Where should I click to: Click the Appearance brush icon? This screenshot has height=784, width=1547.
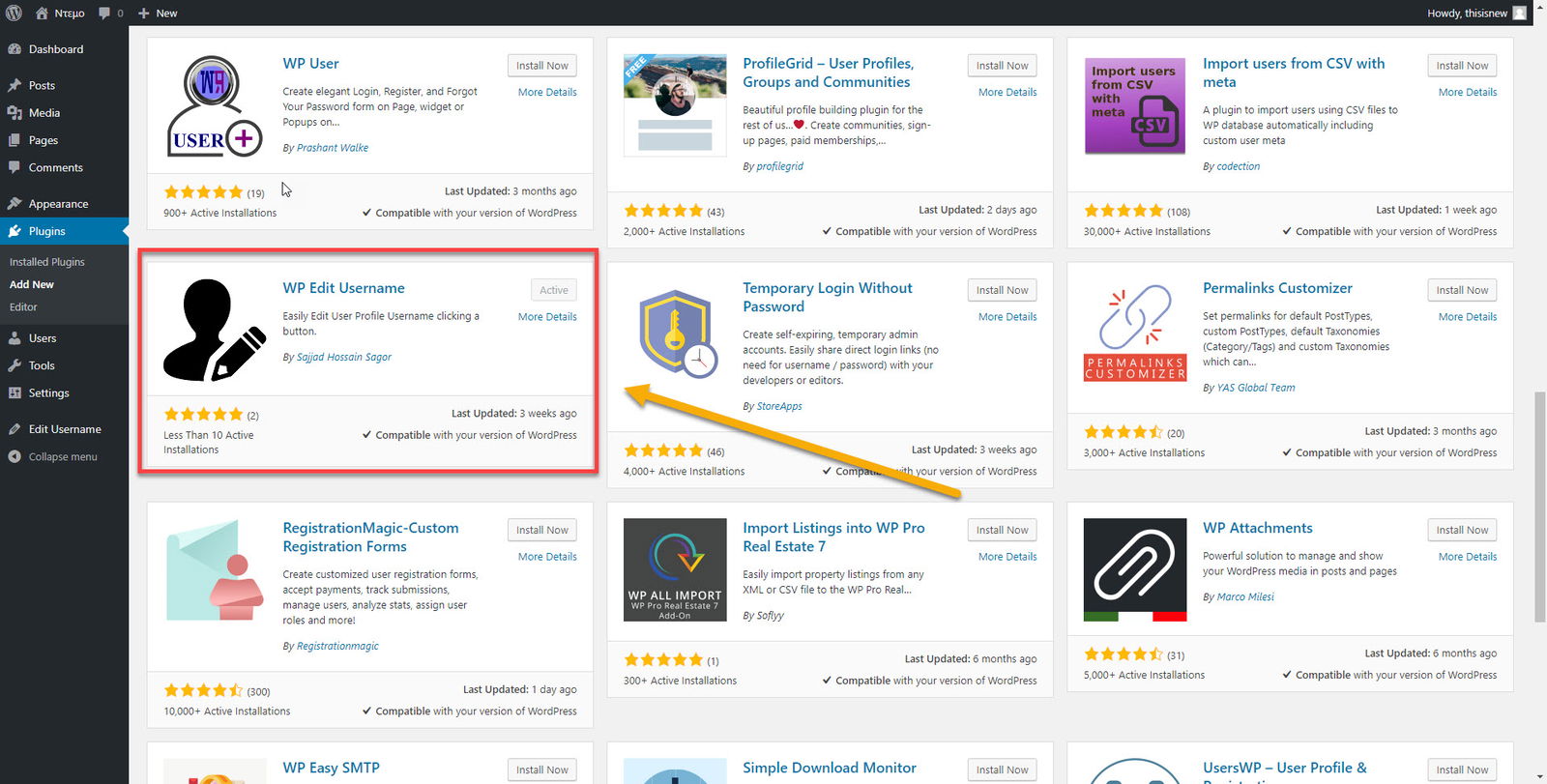click(15, 204)
